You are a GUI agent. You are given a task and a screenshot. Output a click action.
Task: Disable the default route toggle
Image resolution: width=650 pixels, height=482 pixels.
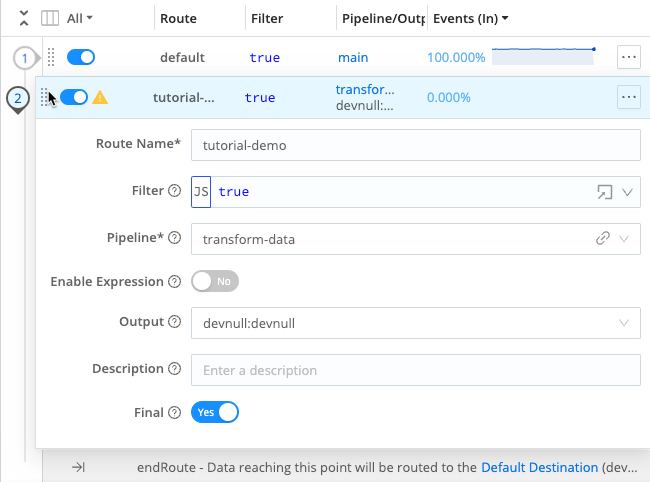point(81,58)
